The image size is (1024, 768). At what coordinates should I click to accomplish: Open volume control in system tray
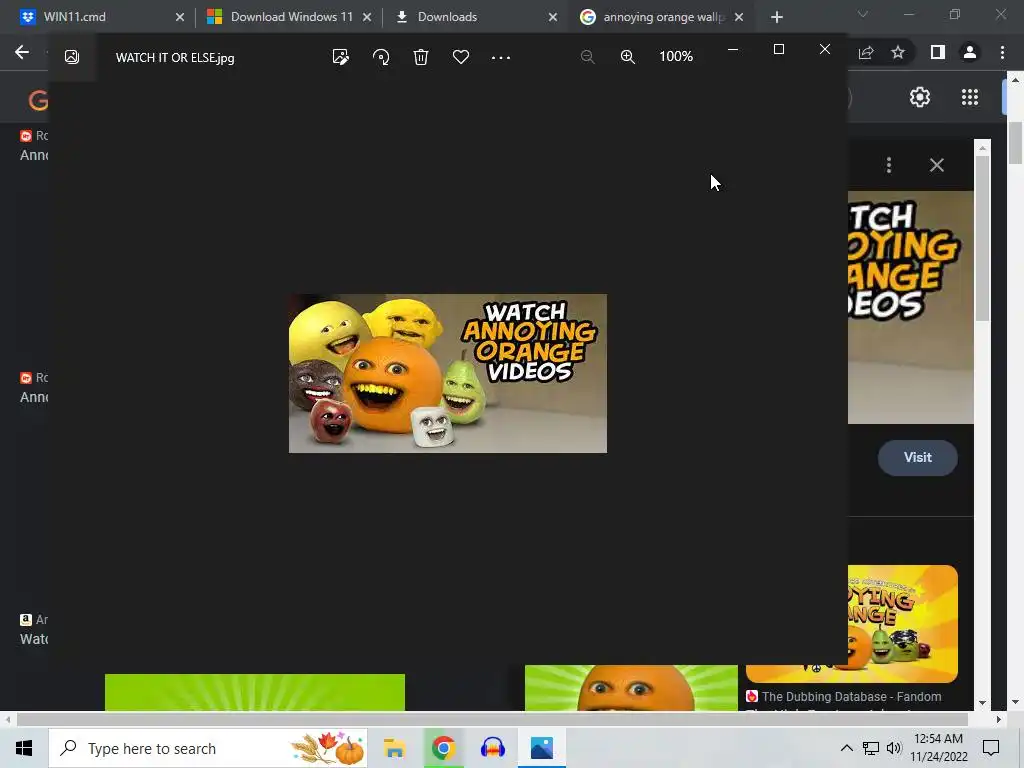tap(894, 748)
